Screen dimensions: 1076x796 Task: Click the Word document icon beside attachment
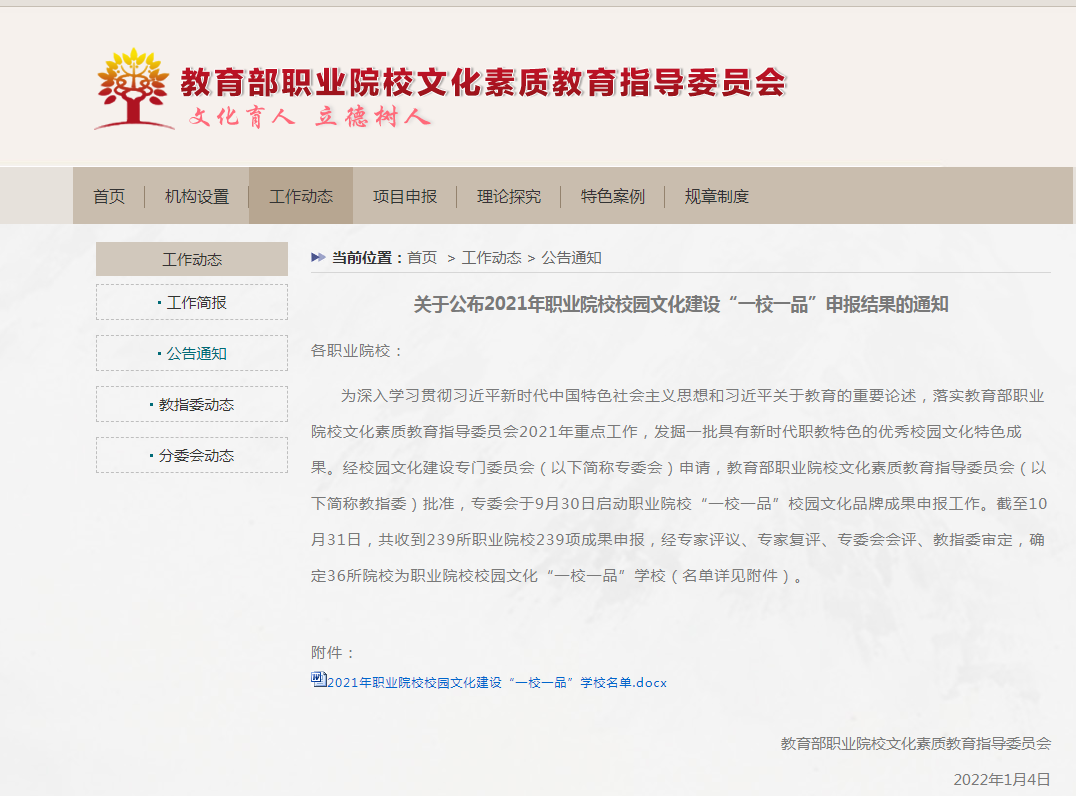coord(318,680)
